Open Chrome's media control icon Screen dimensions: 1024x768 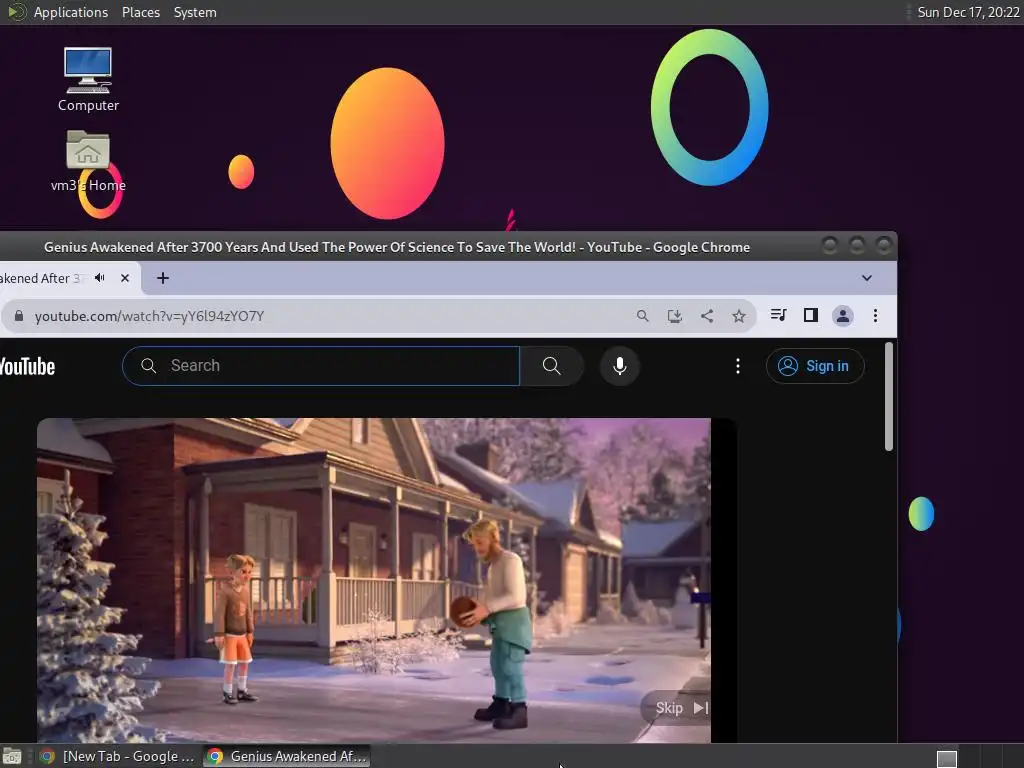pyautogui.click(x=778, y=315)
